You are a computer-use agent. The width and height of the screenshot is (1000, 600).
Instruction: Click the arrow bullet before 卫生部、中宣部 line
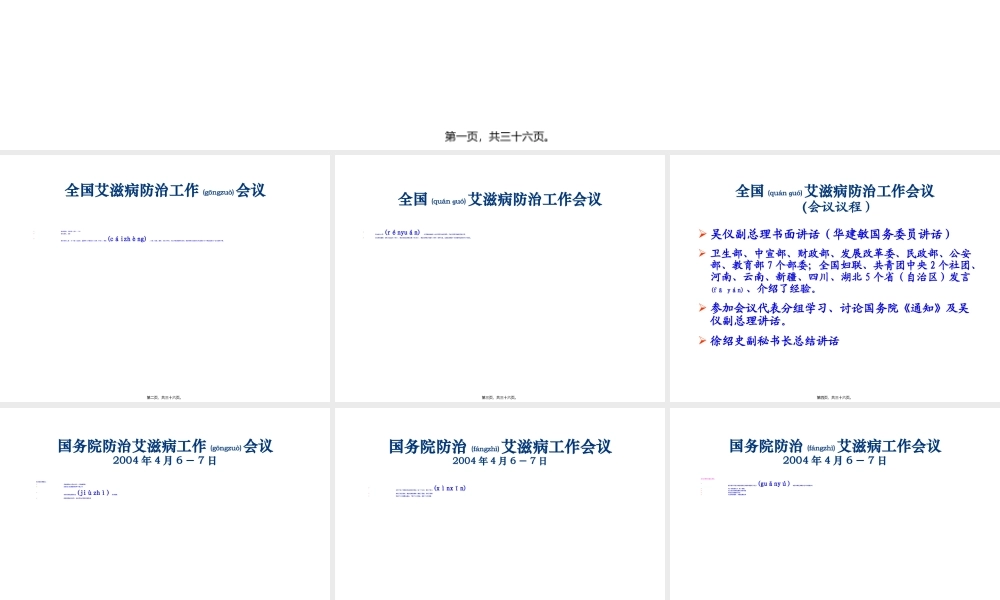point(703,252)
